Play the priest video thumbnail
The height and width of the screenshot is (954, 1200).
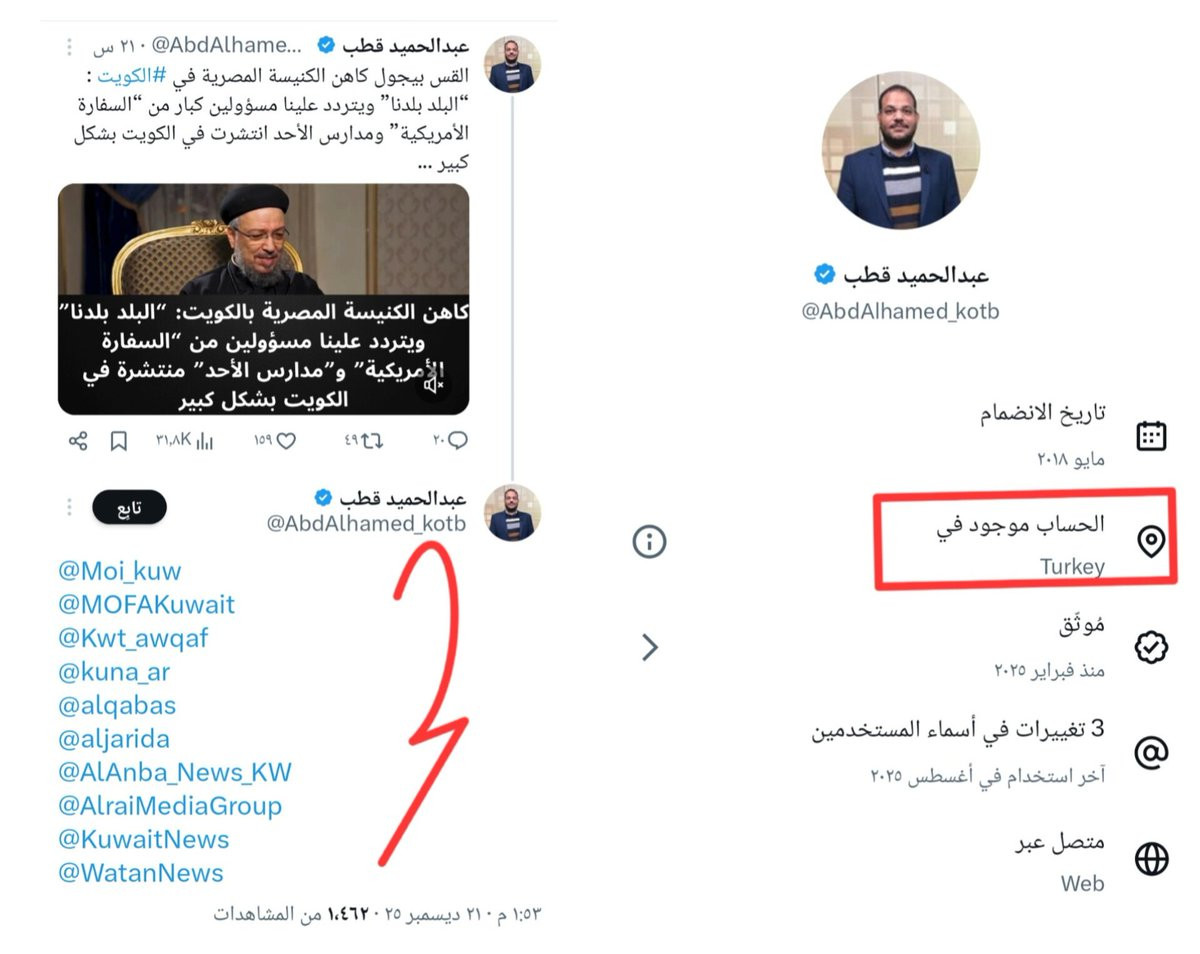pyautogui.click(x=263, y=299)
